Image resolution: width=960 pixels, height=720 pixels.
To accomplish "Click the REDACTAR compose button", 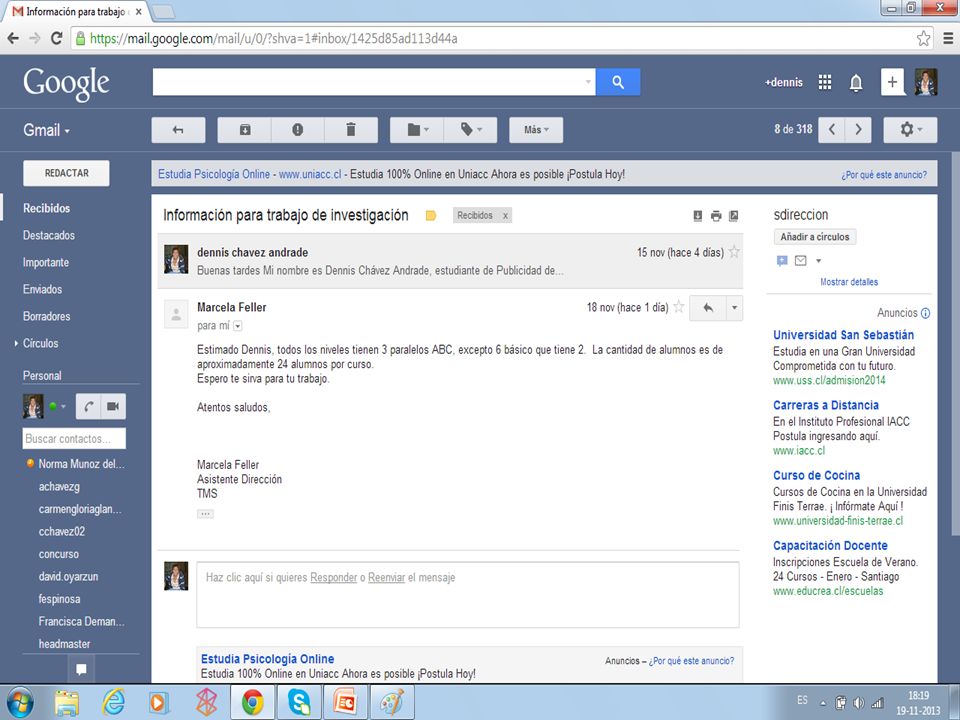I will point(66,173).
